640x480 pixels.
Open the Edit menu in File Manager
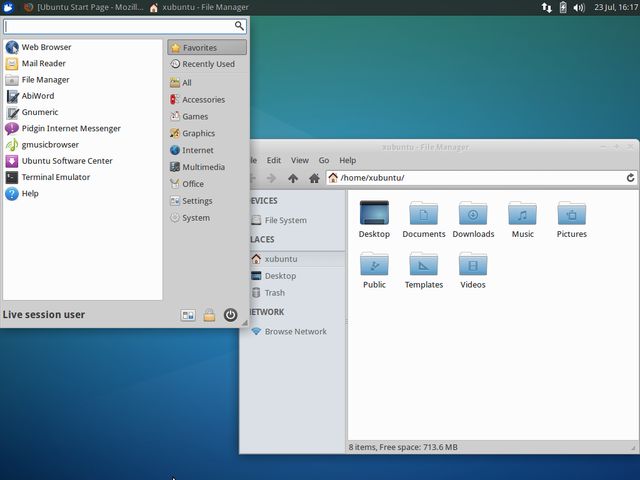pyautogui.click(x=274, y=160)
